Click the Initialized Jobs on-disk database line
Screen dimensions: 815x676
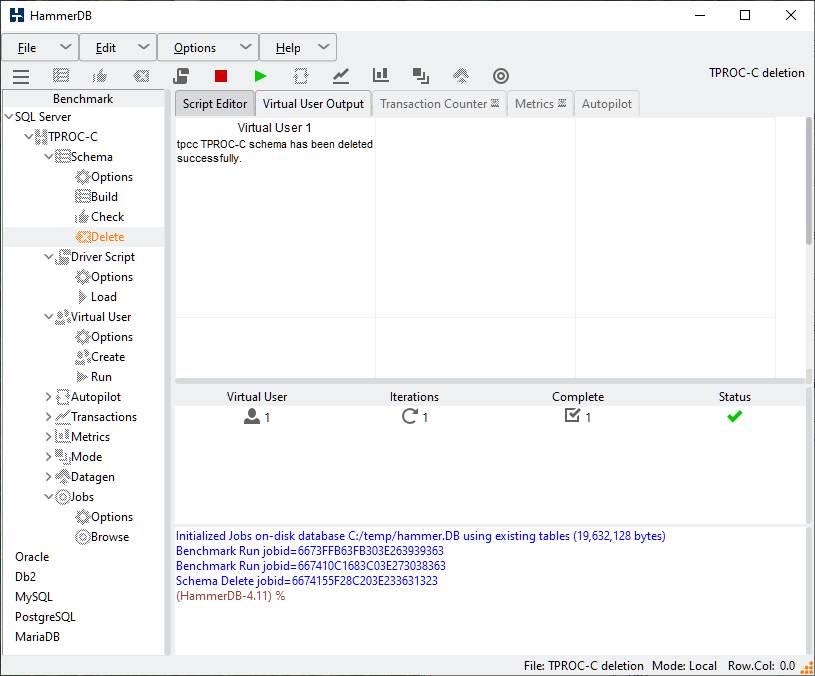pyautogui.click(x=420, y=536)
